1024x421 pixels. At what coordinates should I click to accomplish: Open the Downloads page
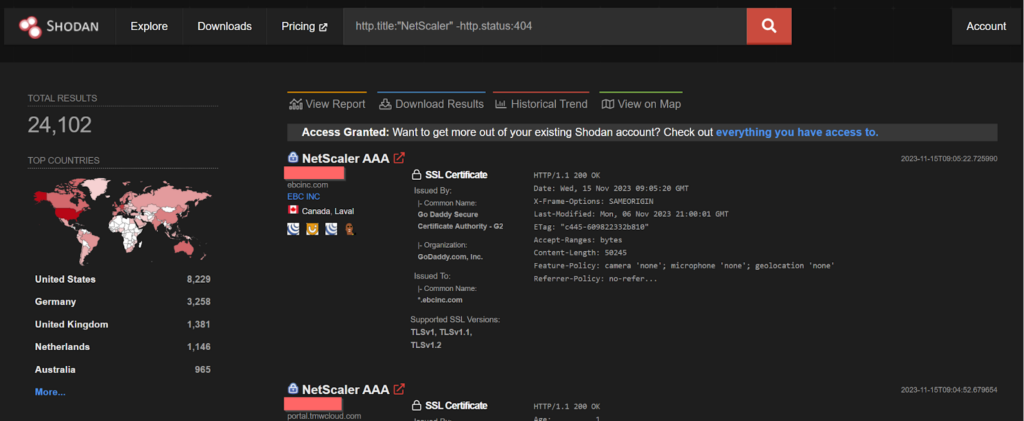point(224,26)
